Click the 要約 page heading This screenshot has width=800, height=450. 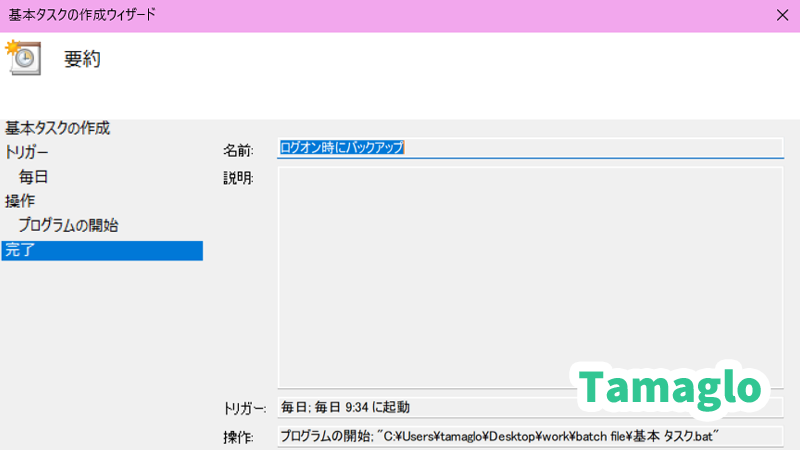point(83,59)
